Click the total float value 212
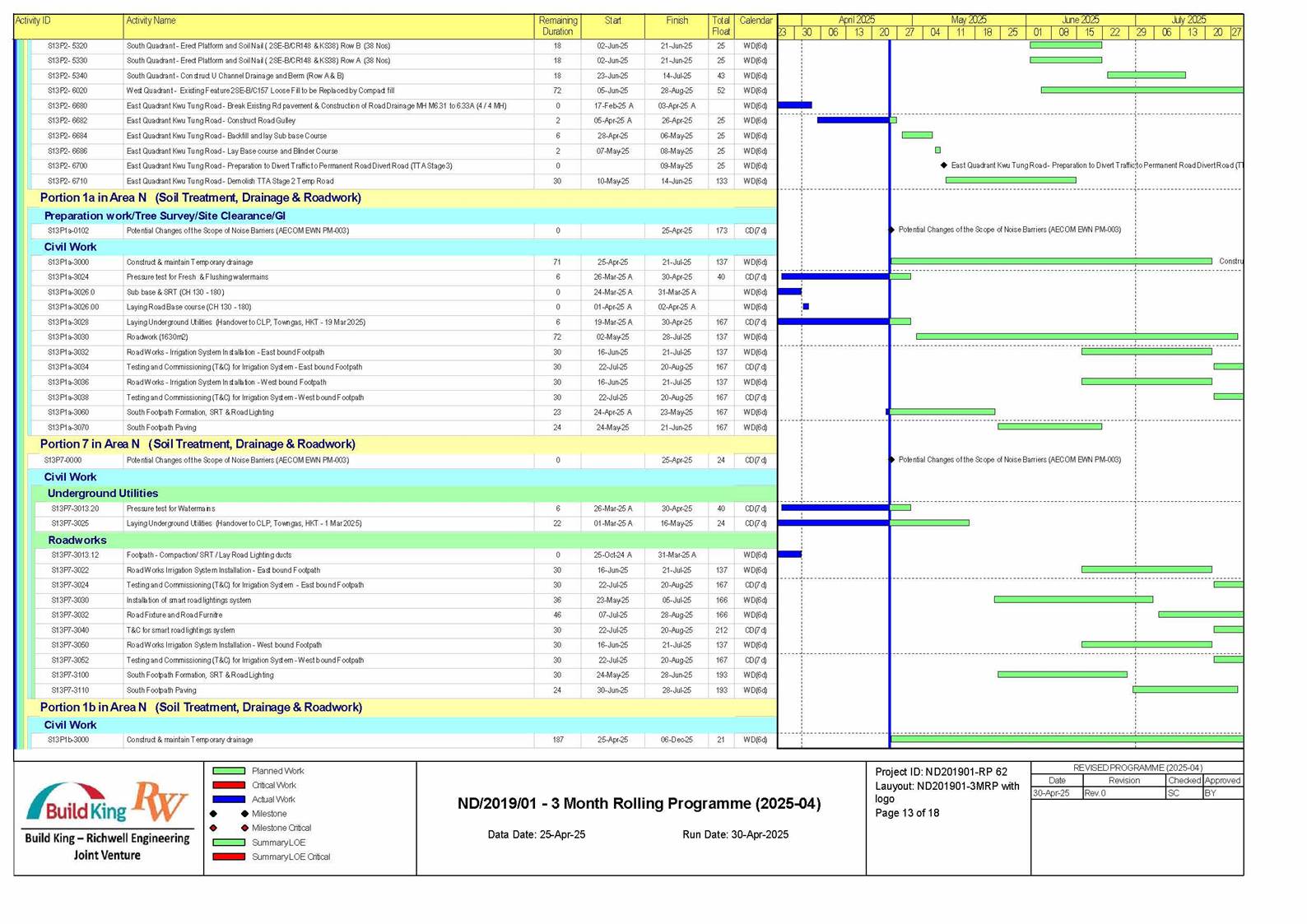1307x924 pixels. (721, 630)
